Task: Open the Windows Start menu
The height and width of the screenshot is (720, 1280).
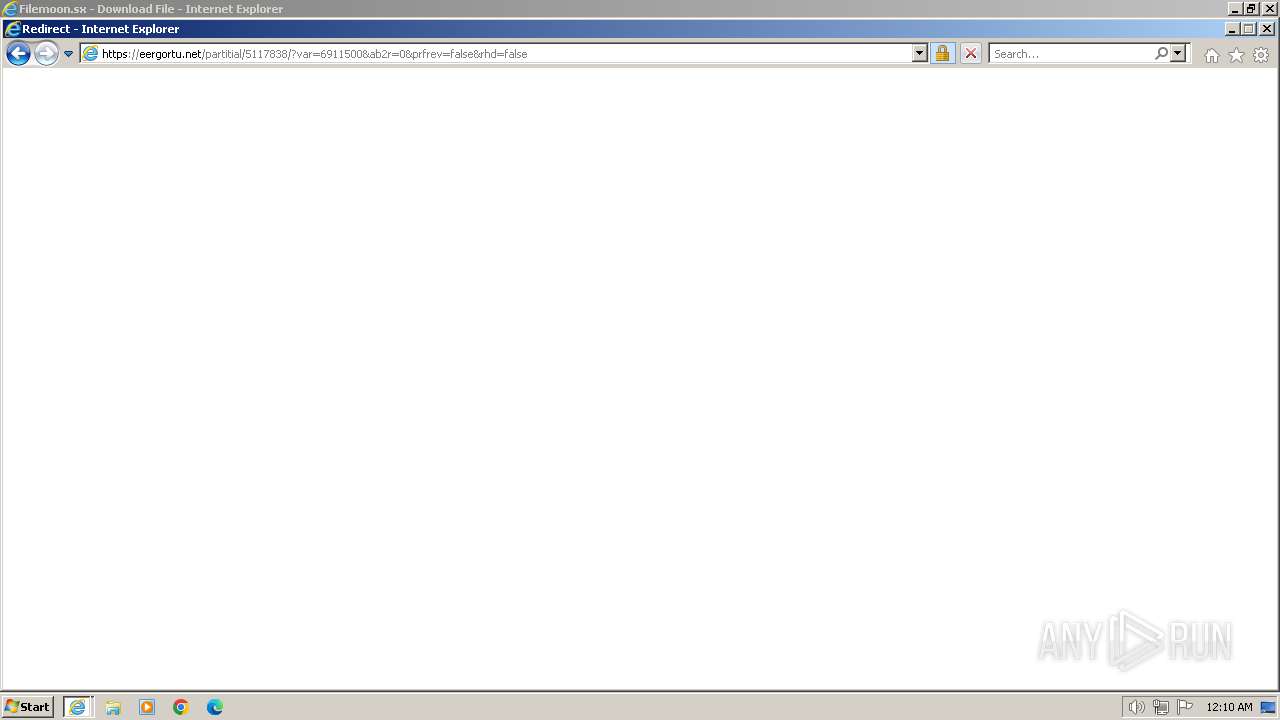Action: (x=28, y=707)
